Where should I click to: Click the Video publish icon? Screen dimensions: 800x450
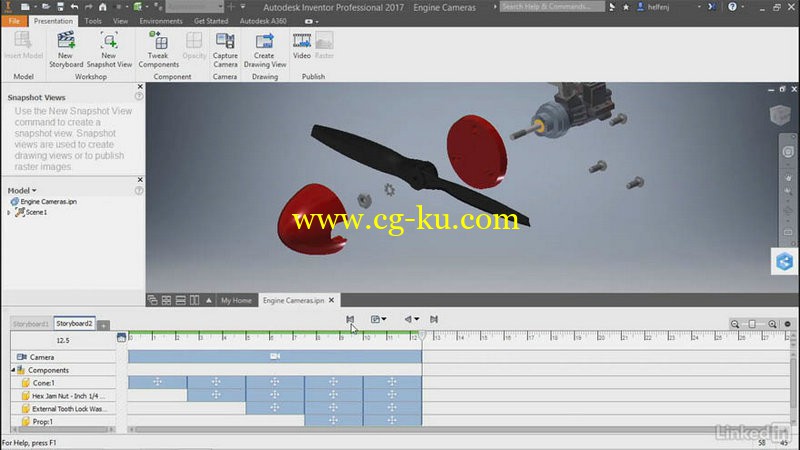pyautogui.click(x=302, y=40)
